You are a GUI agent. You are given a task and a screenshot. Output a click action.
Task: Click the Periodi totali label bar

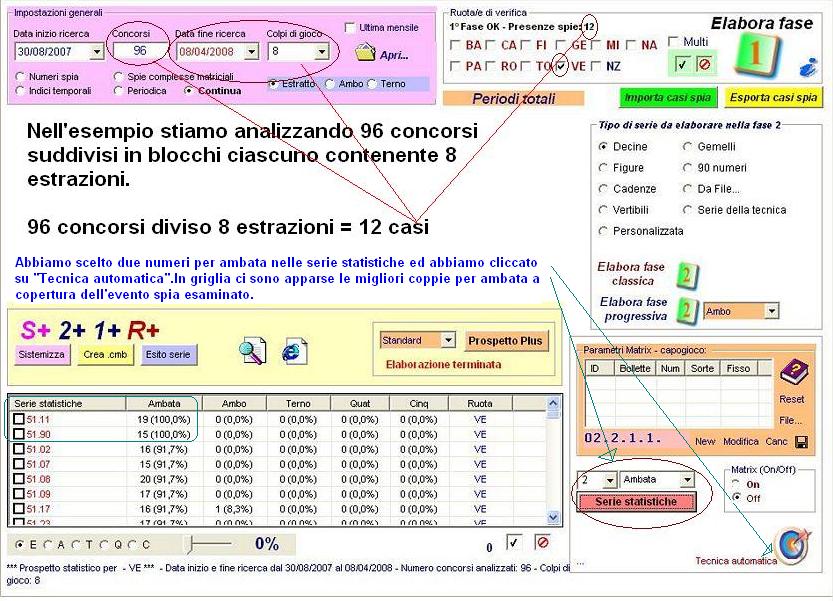click(x=514, y=99)
